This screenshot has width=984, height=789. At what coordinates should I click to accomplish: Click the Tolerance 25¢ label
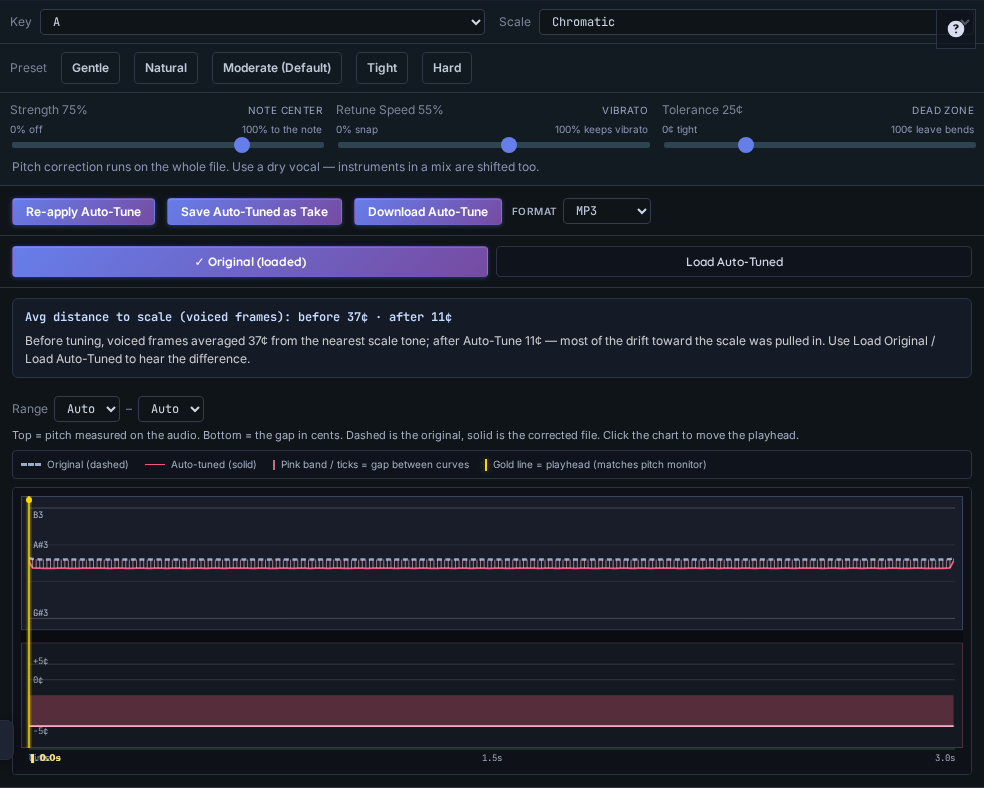702,110
